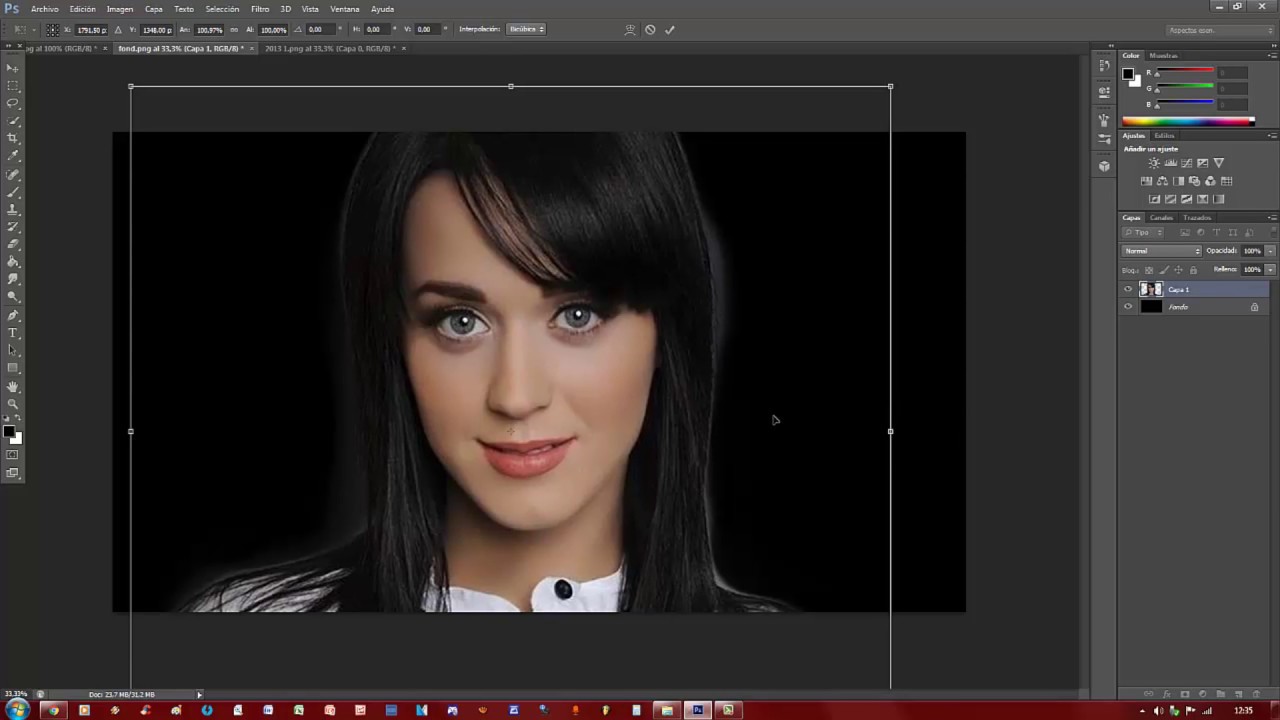Toggle relative positioning triangle in options bar
This screenshot has height=720, width=1280.
118,29
